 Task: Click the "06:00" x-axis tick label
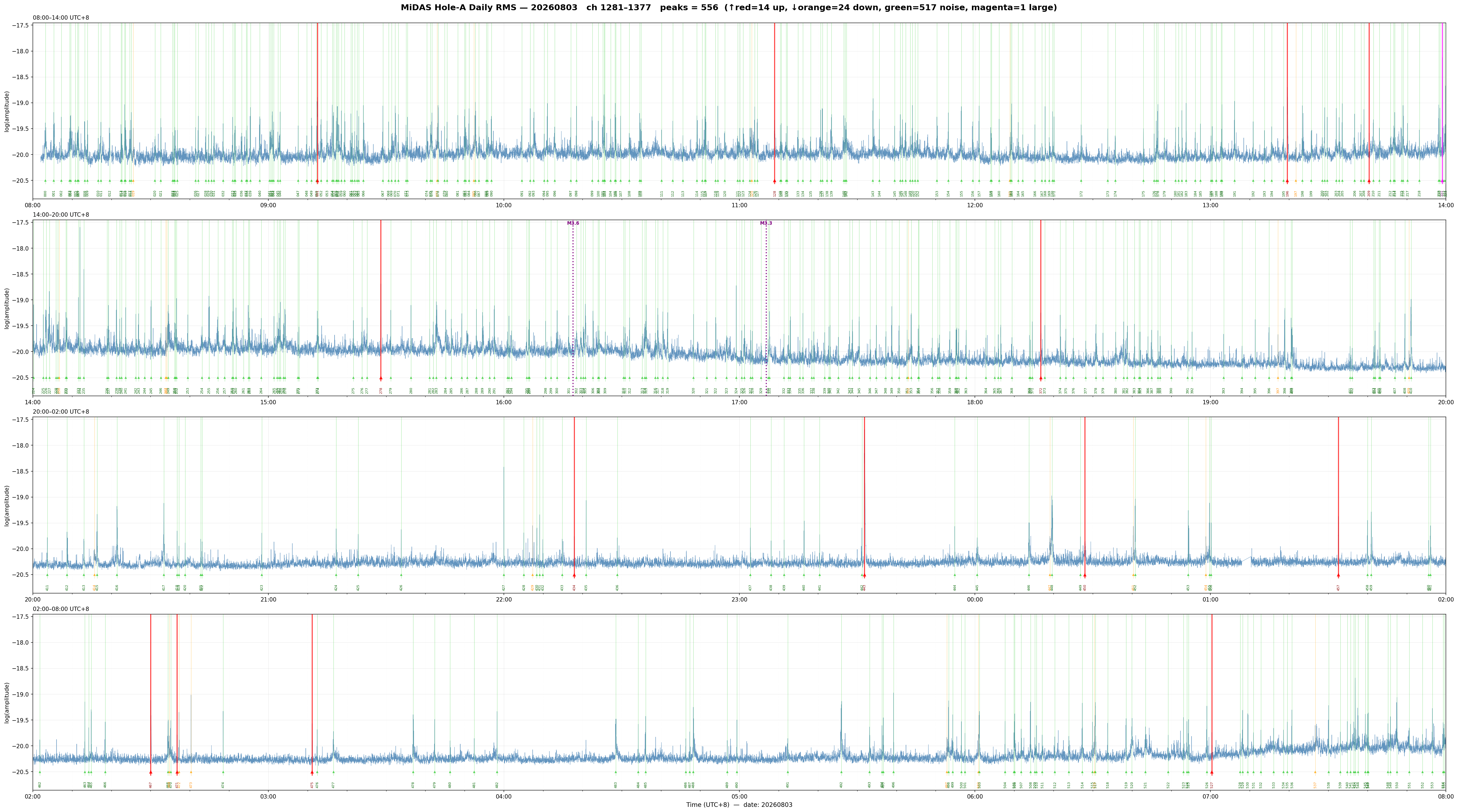[975, 796]
